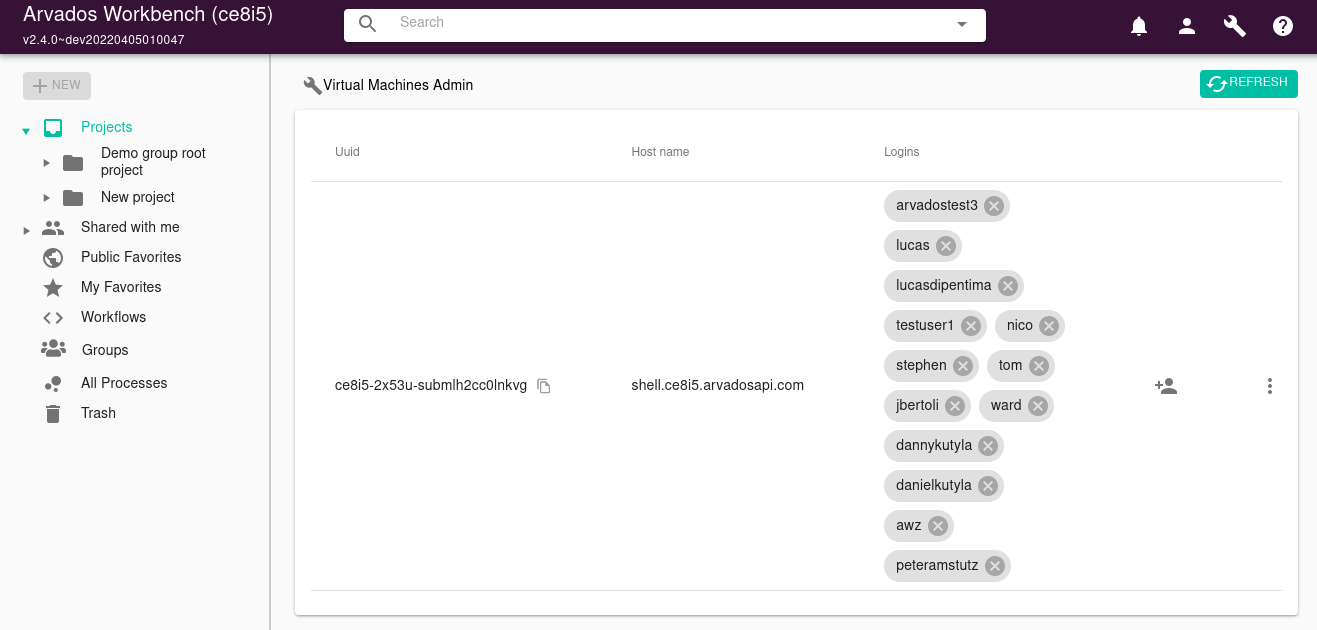Click the Refresh button
The width and height of the screenshot is (1317, 630).
(1248, 84)
